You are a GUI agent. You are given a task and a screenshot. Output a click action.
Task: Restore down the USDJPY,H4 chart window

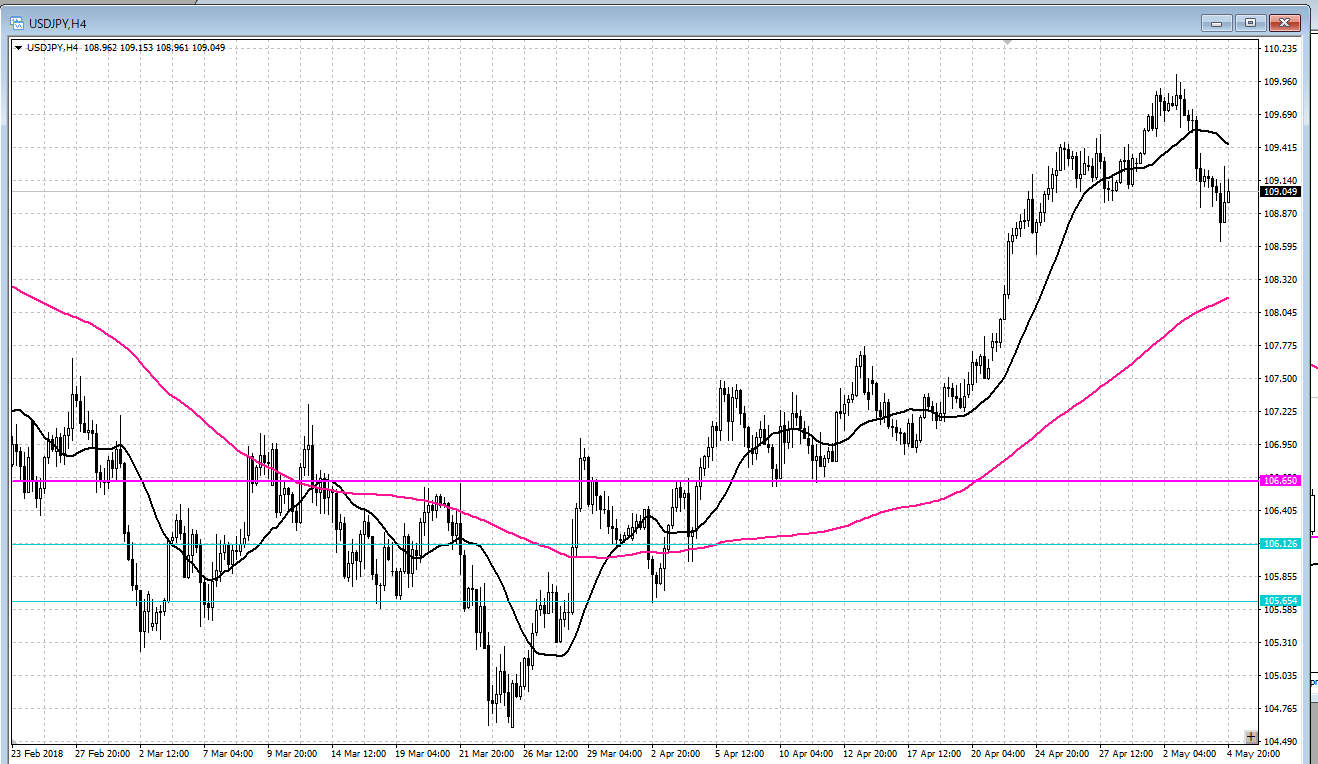point(1250,22)
